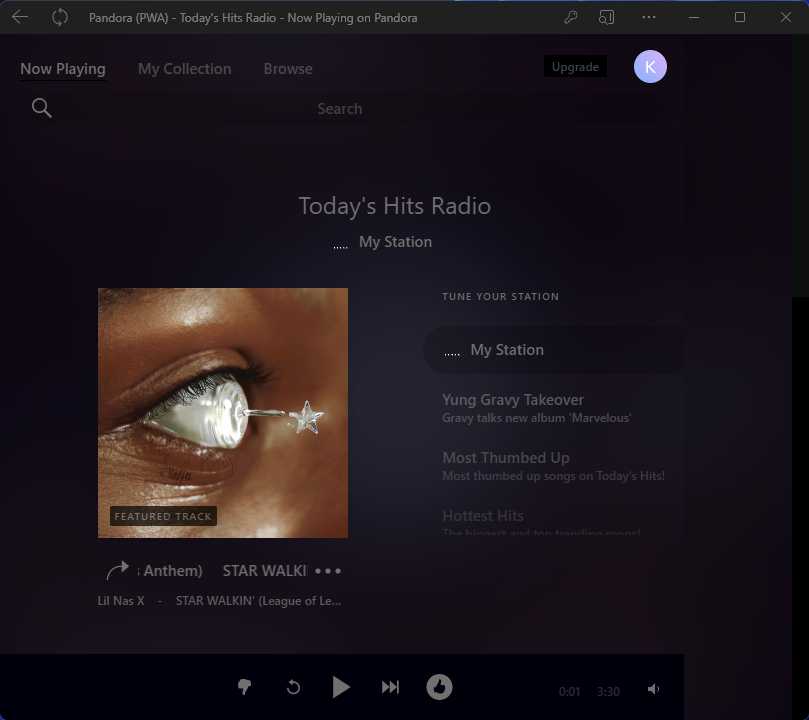Type in the Search field
The width and height of the screenshot is (809, 720).
340,109
